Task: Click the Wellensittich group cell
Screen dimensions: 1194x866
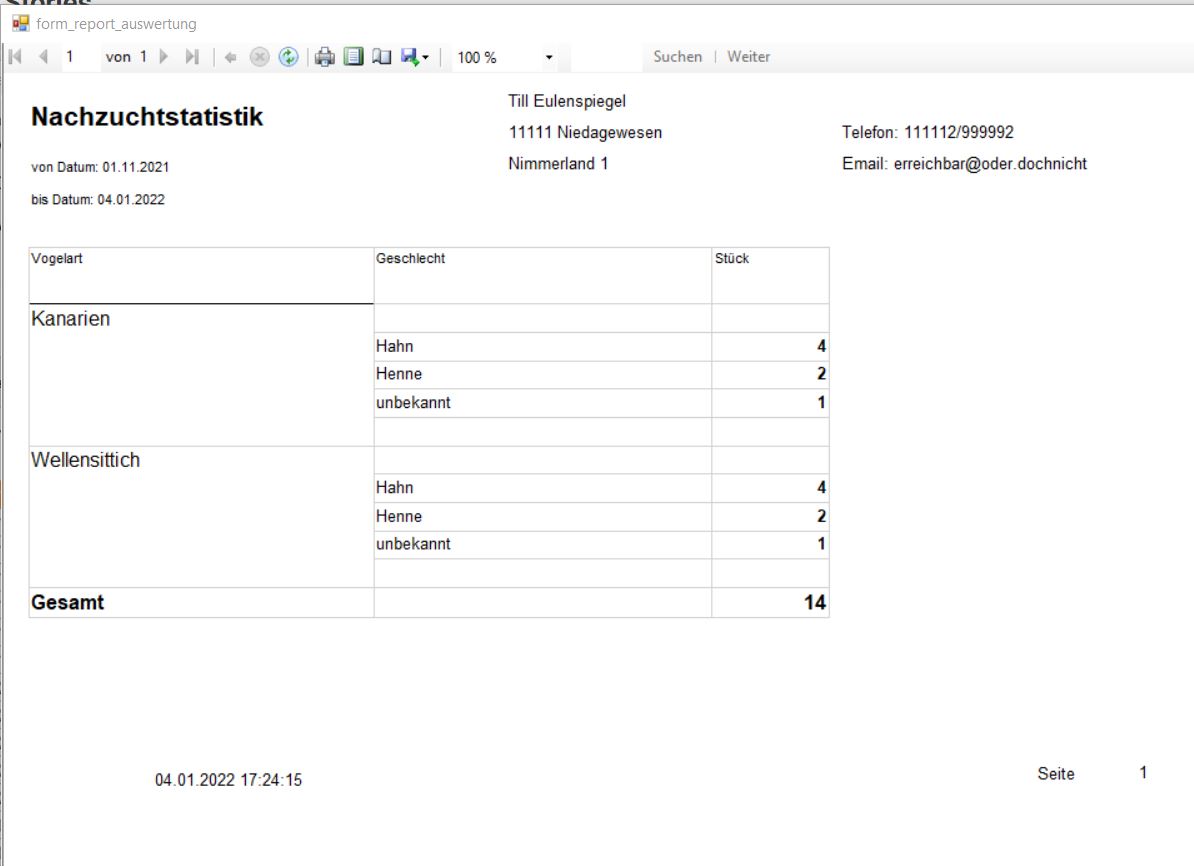Action: coord(86,461)
